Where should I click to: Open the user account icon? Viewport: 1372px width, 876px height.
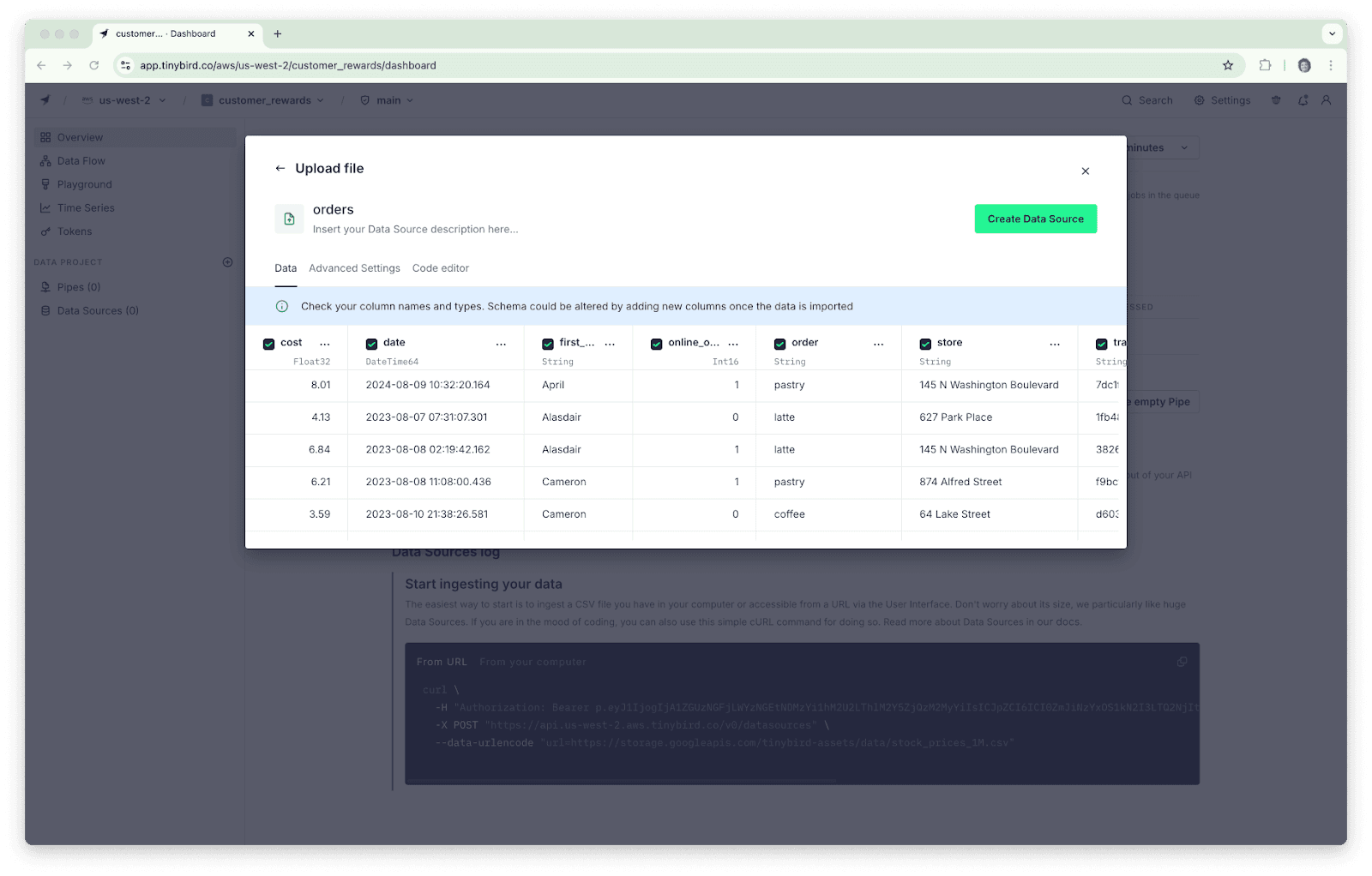pos(1327,100)
